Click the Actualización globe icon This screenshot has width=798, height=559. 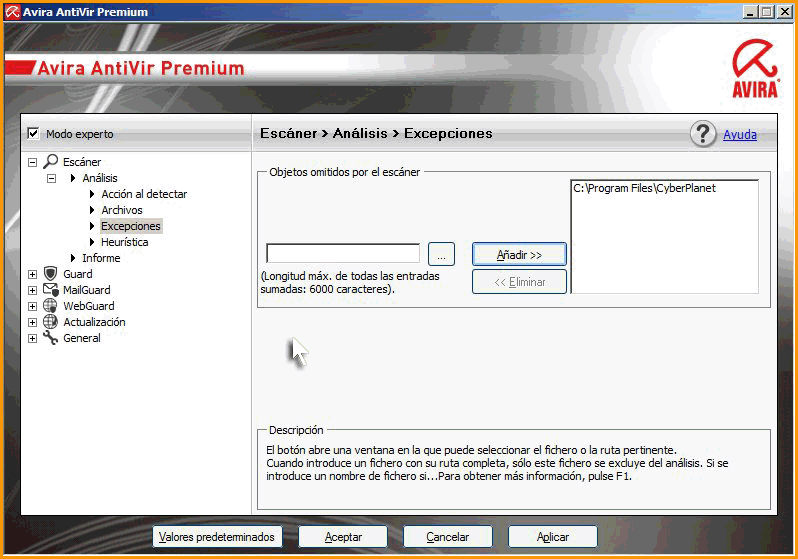coord(50,322)
